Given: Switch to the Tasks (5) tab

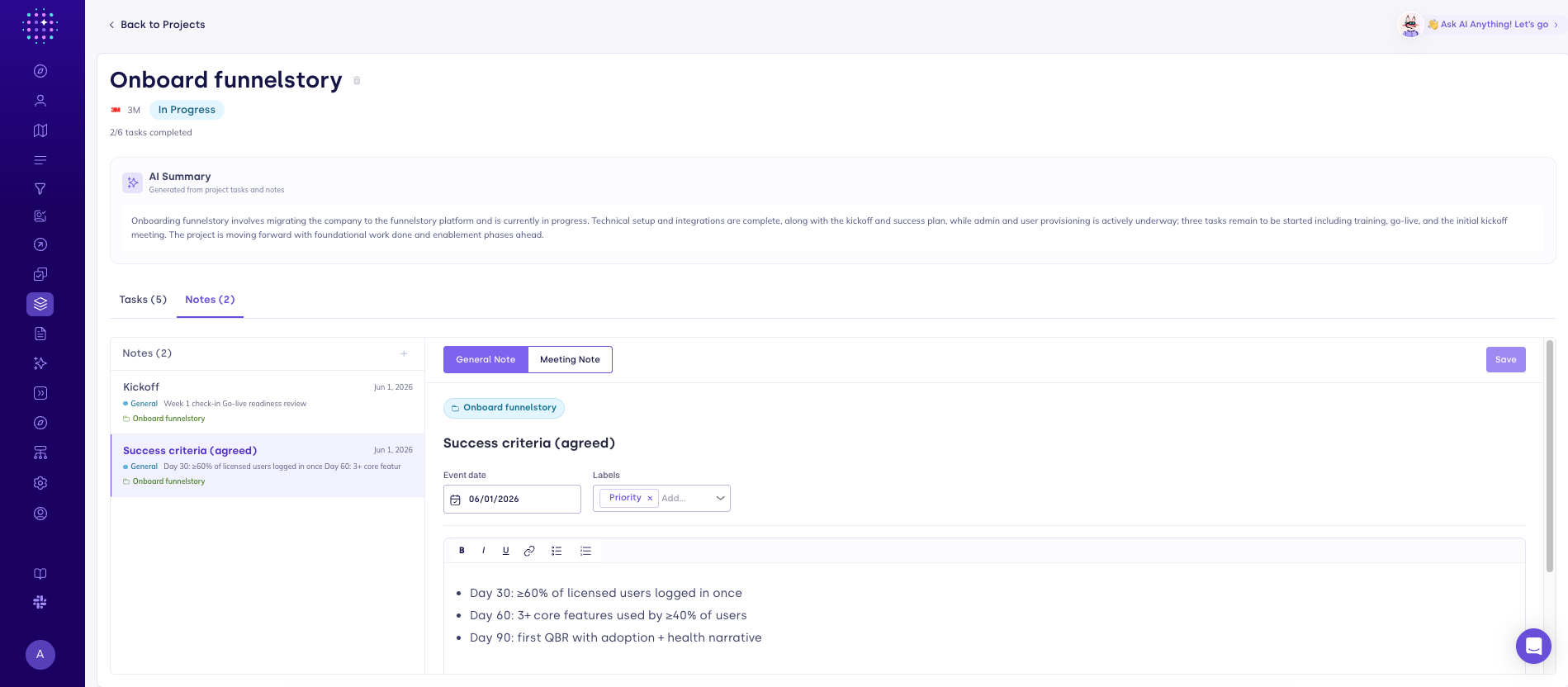Looking at the screenshot, I should click(x=143, y=300).
